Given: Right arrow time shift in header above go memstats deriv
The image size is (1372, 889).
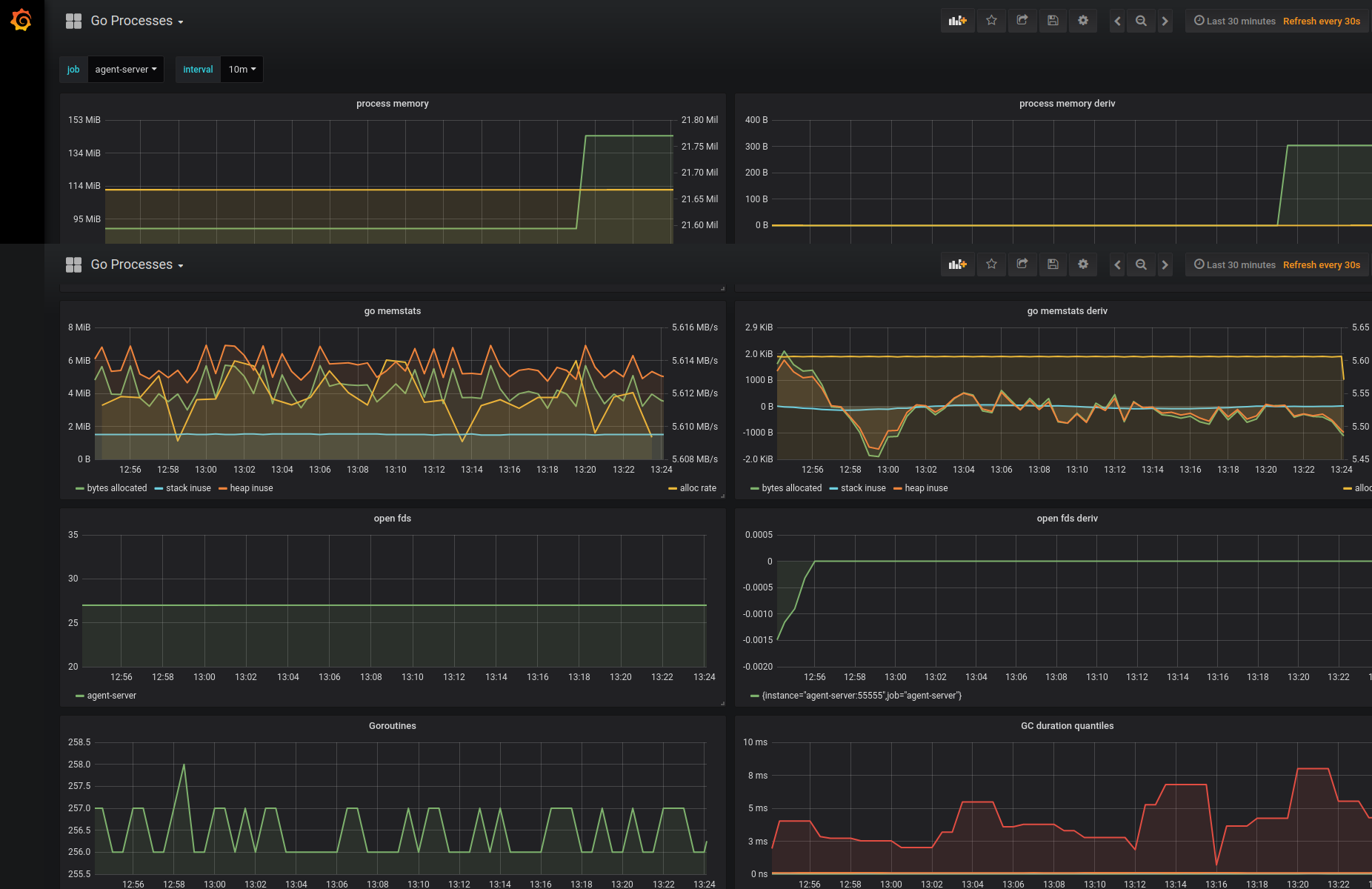Looking at the screenshot, I should (1165, 264).
